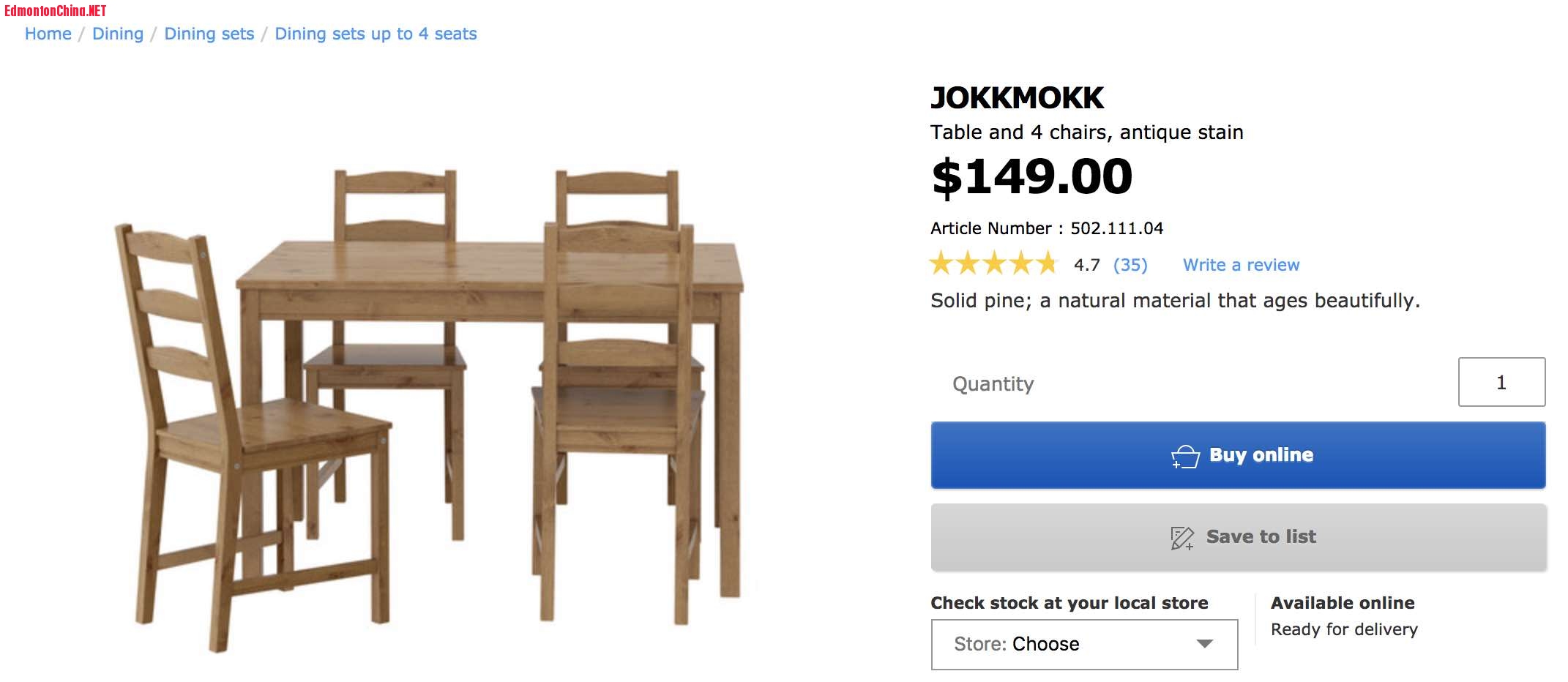Go to Home via the breadcrumb
The image size is (1568, 682).
[48, 34]
